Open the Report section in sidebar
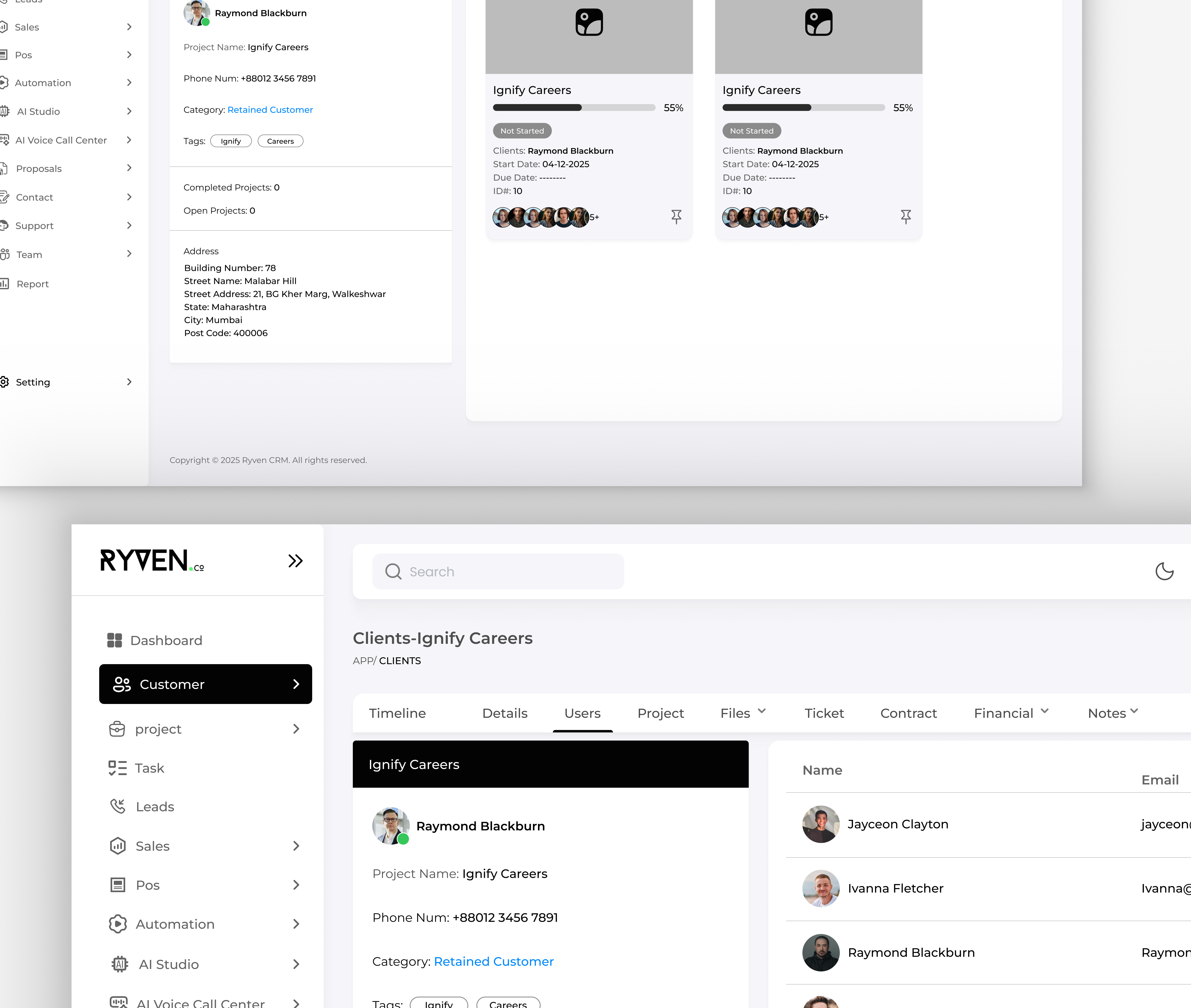Image resolution: width=1191 pixels, height=1008 pixels. pyautogui.click(x=33, y=283)
